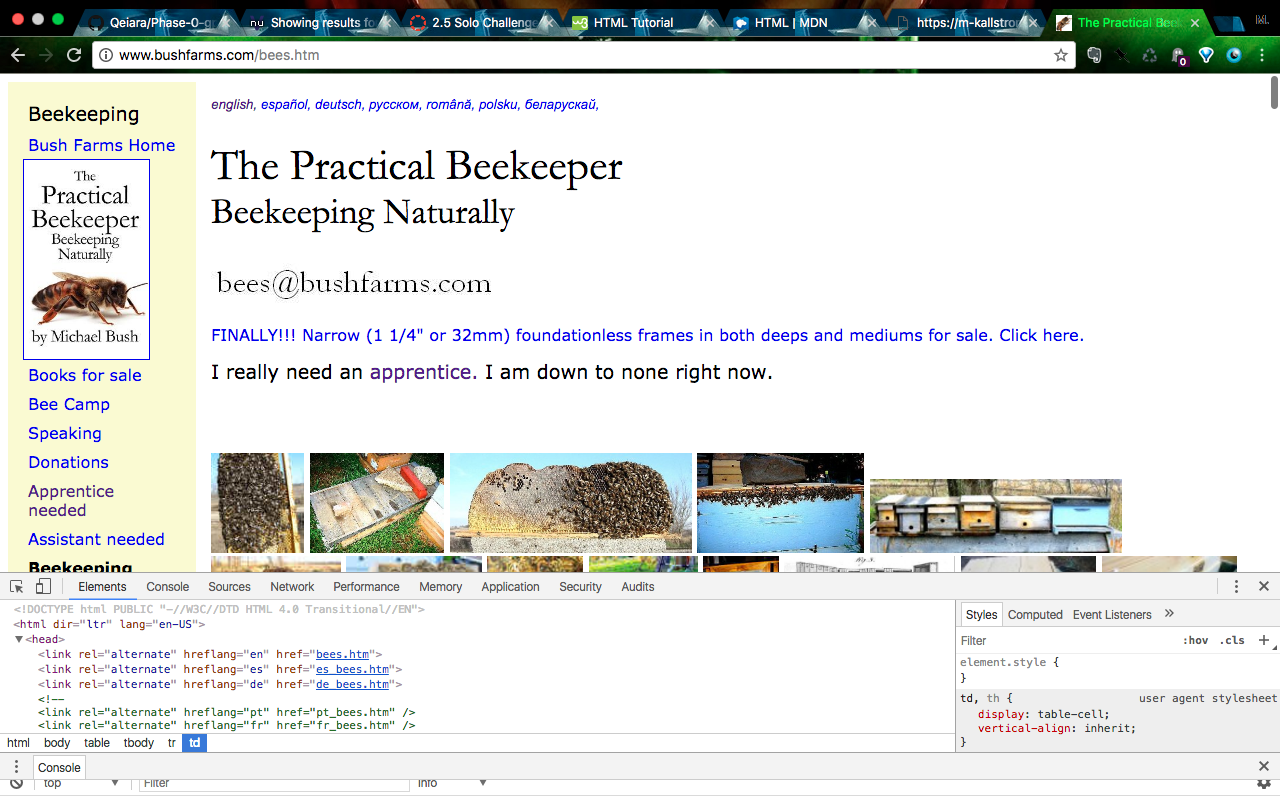
Task: Click the back navigation arrow
Action: click(x=17, y=55)
